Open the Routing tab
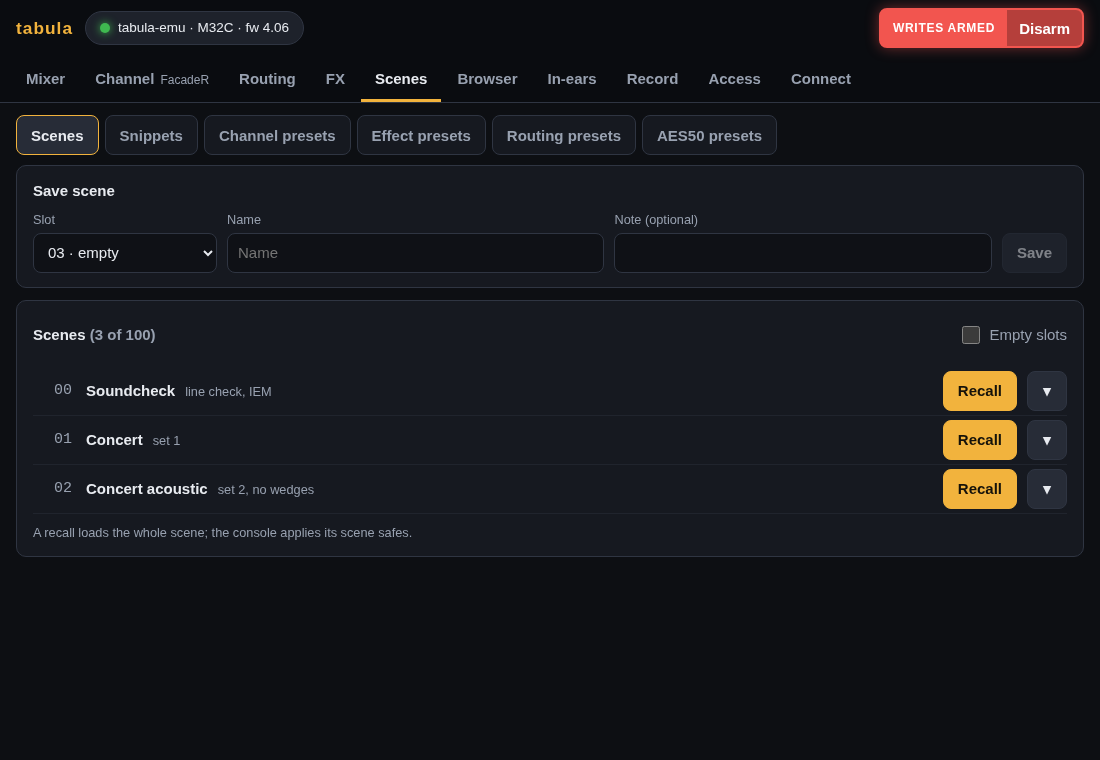1100x760 pixels. click(267, 79)
